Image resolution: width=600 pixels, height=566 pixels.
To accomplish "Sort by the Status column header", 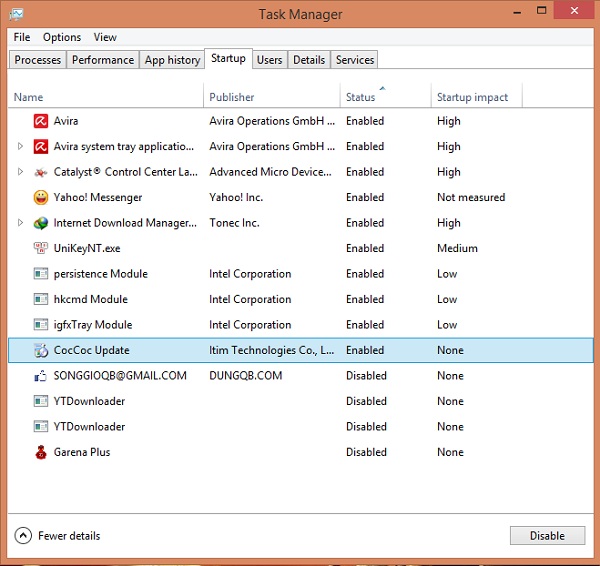I will coord(386,97).
